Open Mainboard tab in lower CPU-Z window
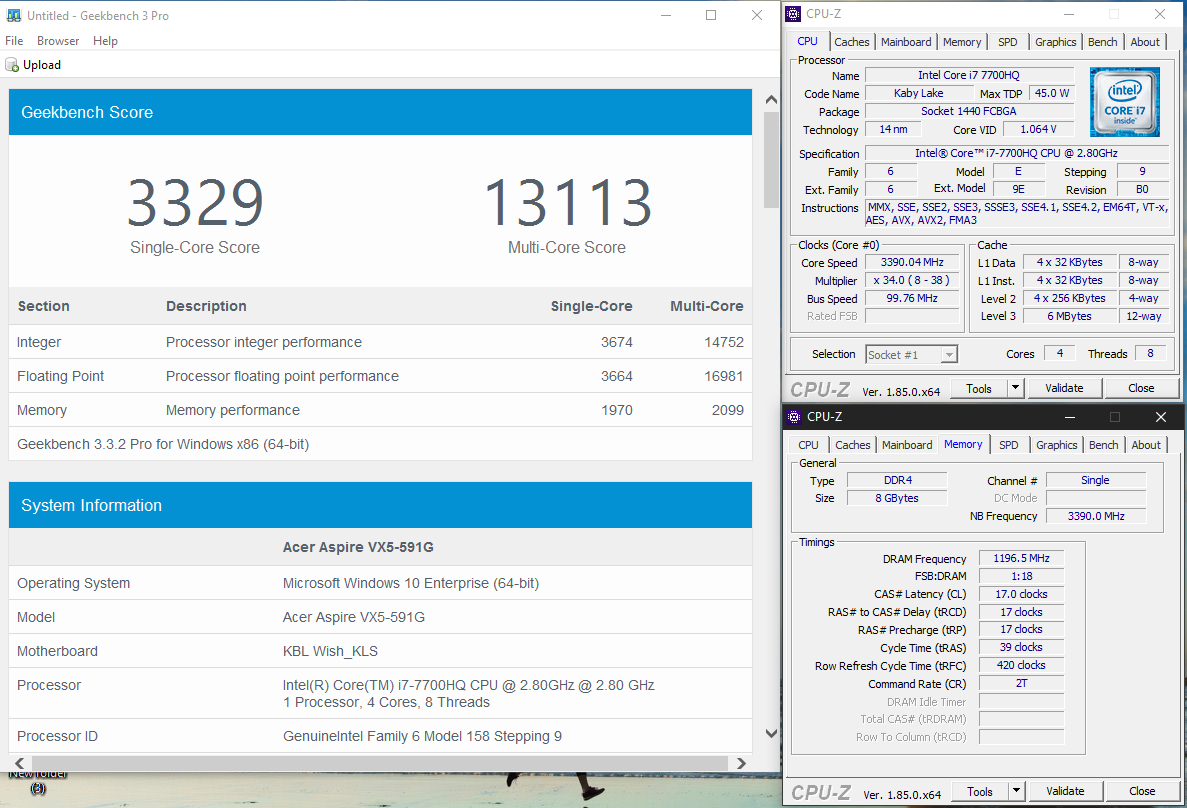 click(x=907, y=445)
